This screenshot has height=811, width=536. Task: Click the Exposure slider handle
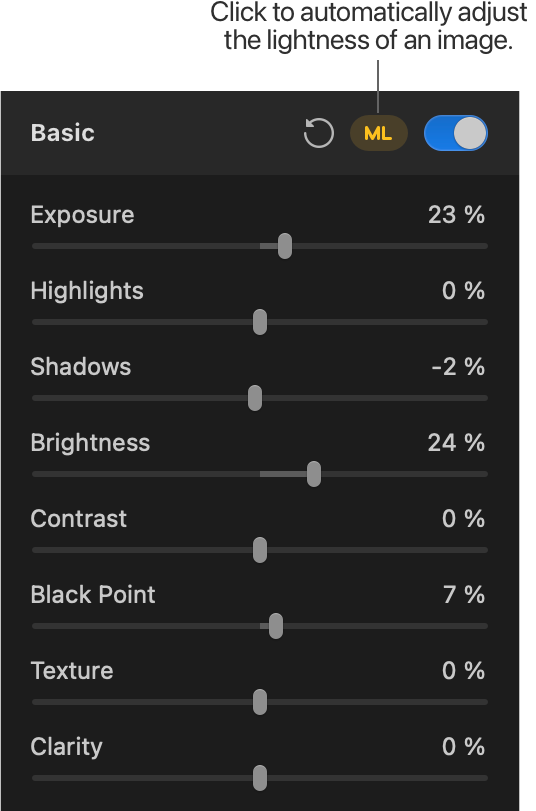[285, 246]
